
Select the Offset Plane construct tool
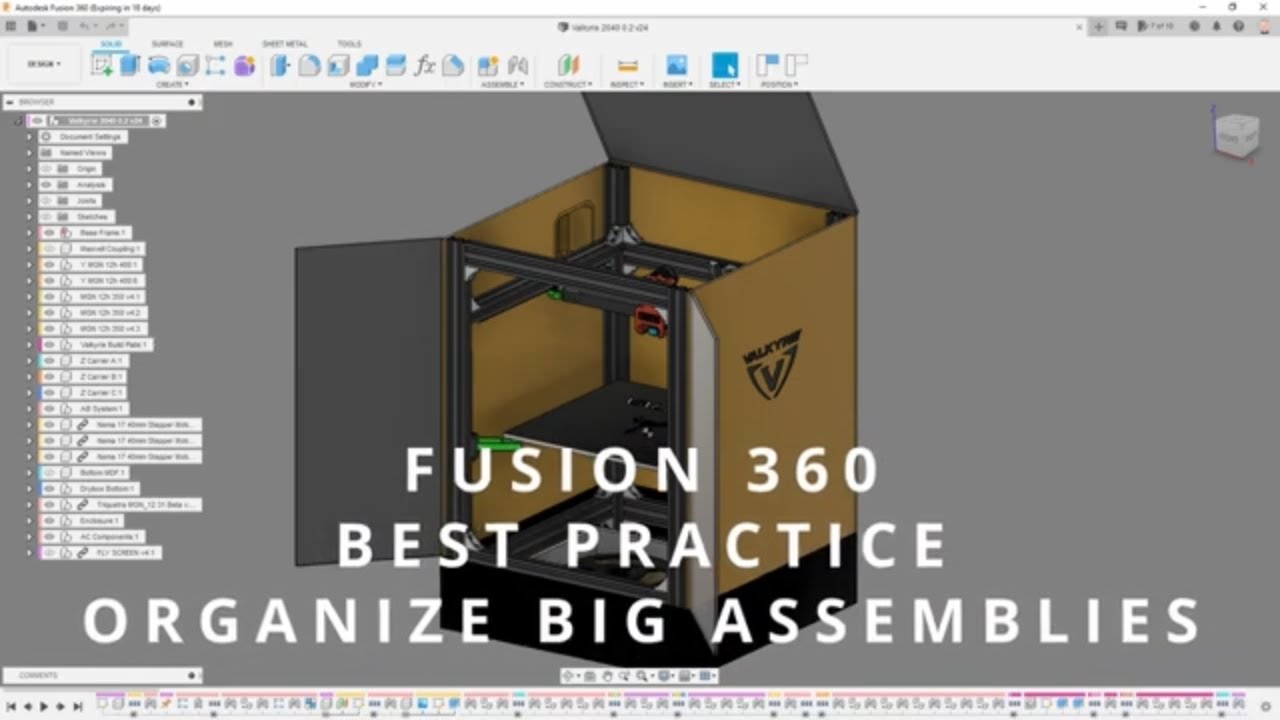pyautogui.click(x=568, y=65)
